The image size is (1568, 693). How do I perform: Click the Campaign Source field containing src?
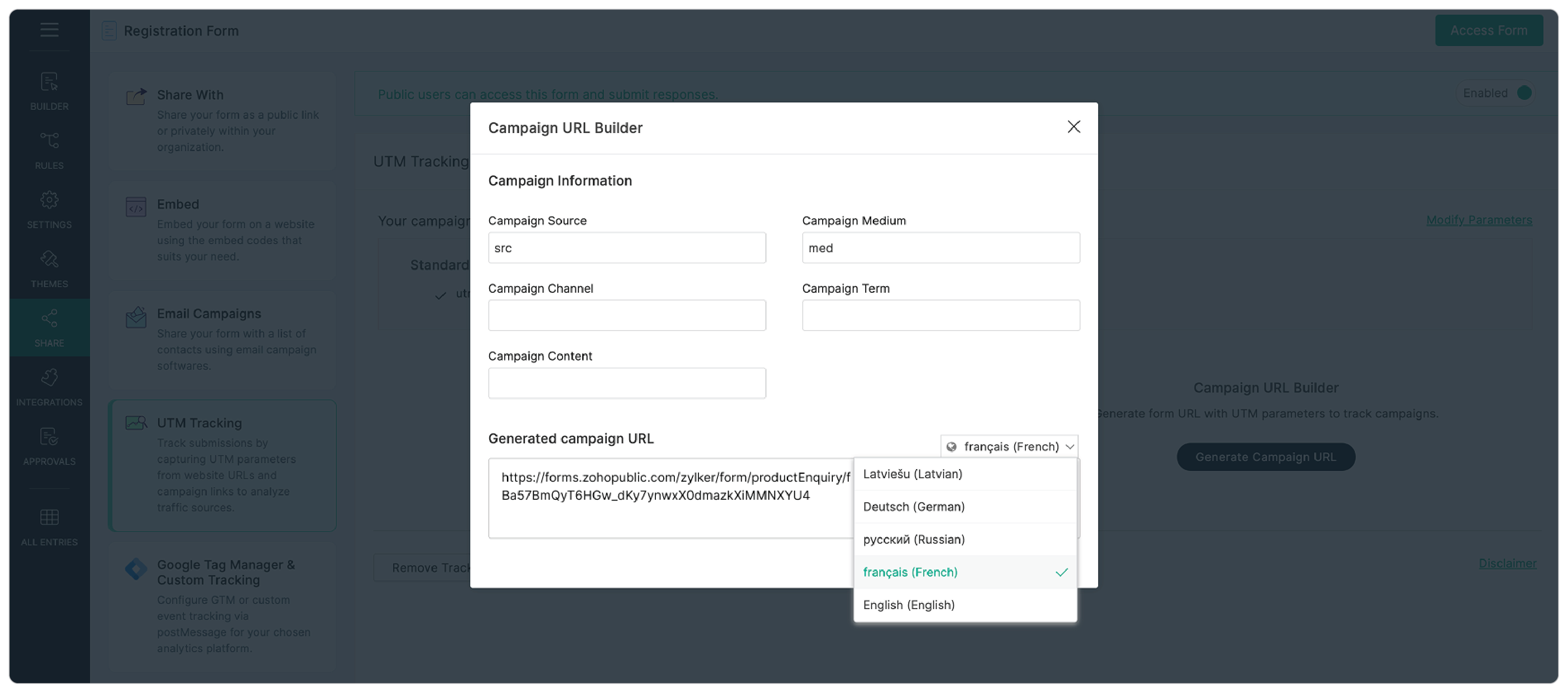[x=626, y=247]
